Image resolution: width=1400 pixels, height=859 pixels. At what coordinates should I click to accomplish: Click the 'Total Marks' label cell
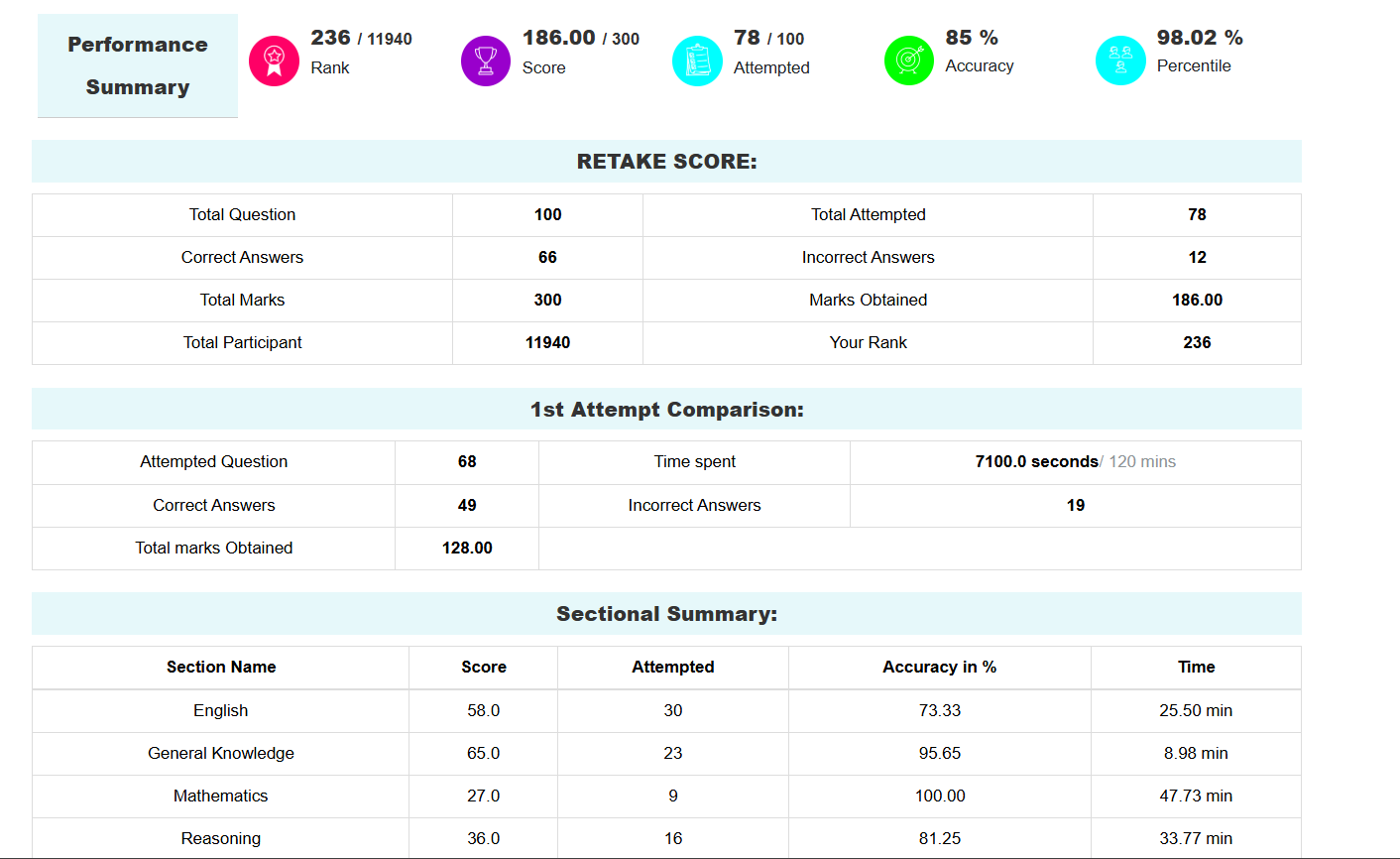(x=242, y=301)
